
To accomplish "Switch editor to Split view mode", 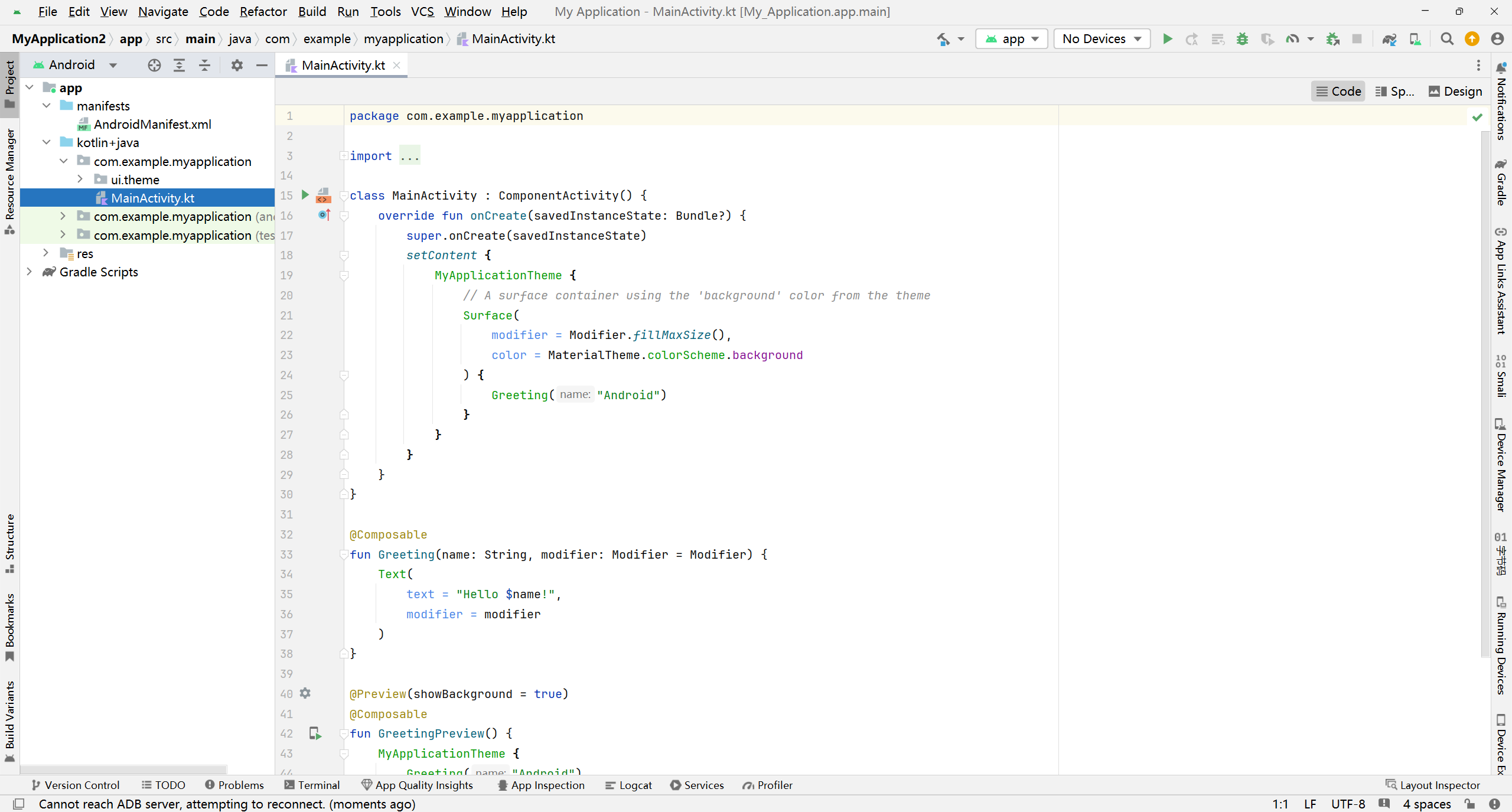I will click(x=1394, y=92).
